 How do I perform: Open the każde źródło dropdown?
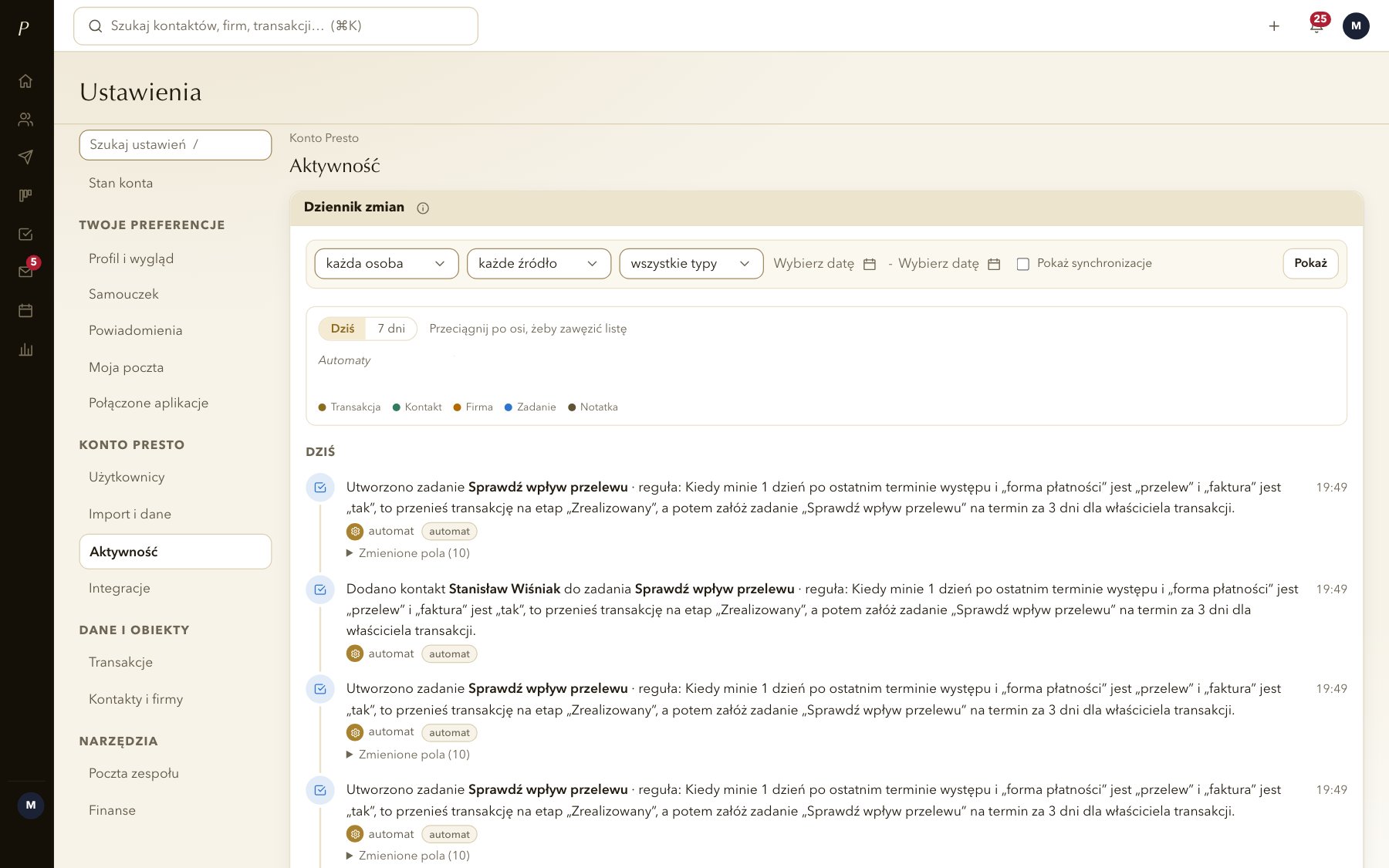tap(539, 263)
